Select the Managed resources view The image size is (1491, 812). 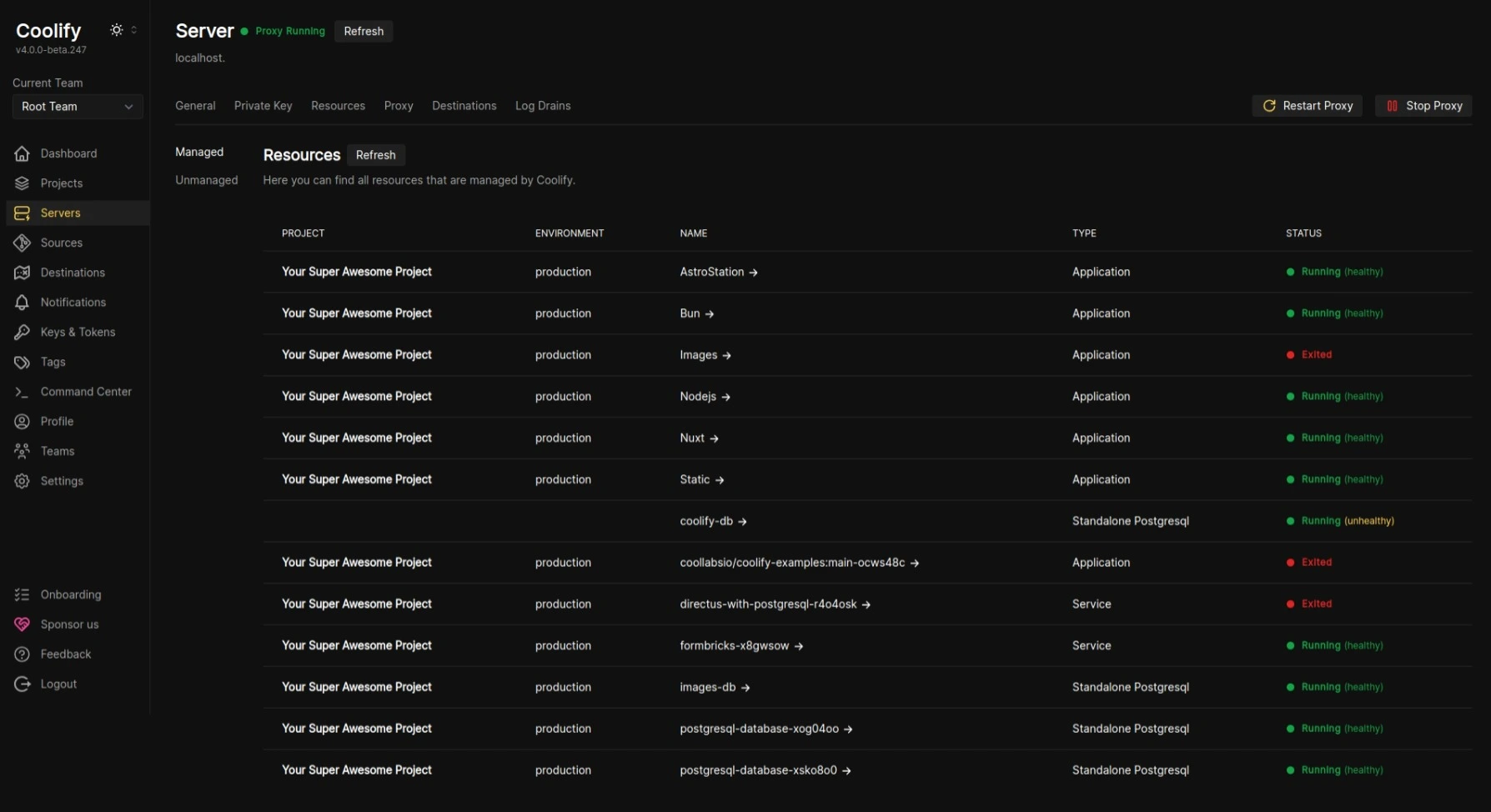coord(198,152)
